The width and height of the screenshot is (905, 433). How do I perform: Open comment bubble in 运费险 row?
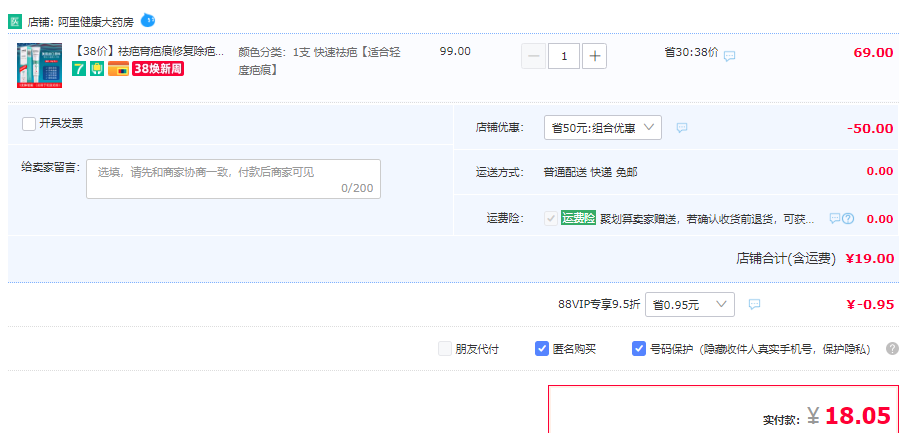pos(835,218)
